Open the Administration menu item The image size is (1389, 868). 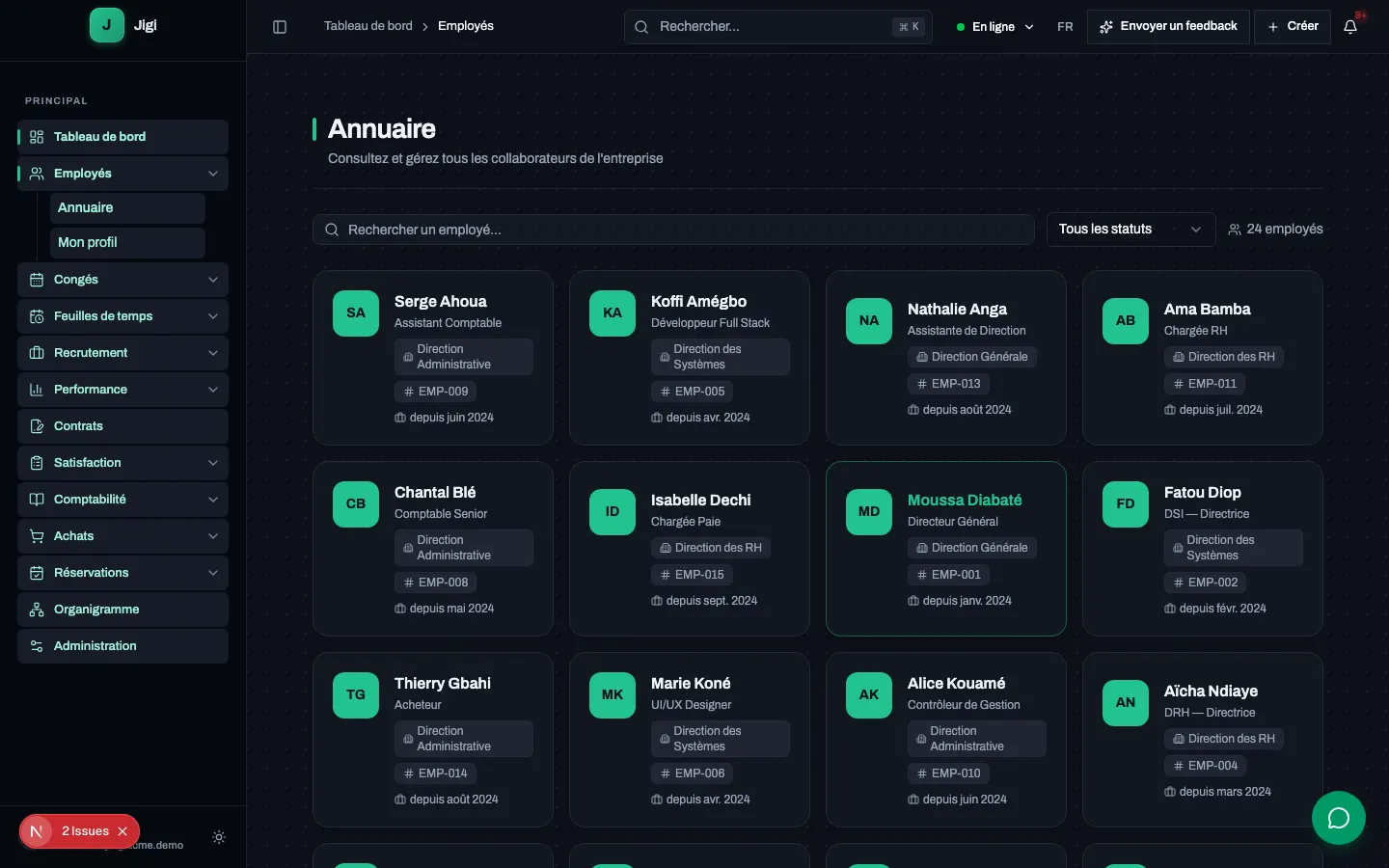coord(123,646)
